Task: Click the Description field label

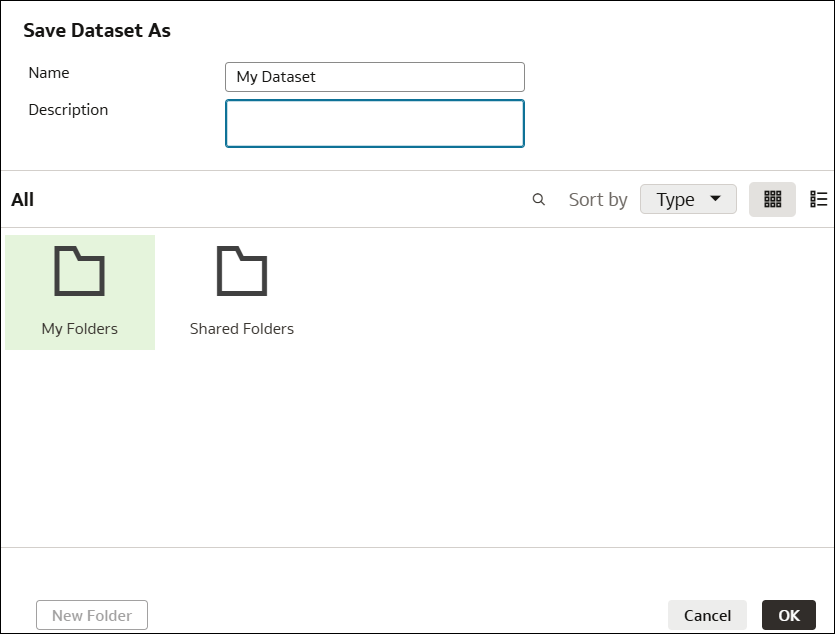Action: pos(68,110)
